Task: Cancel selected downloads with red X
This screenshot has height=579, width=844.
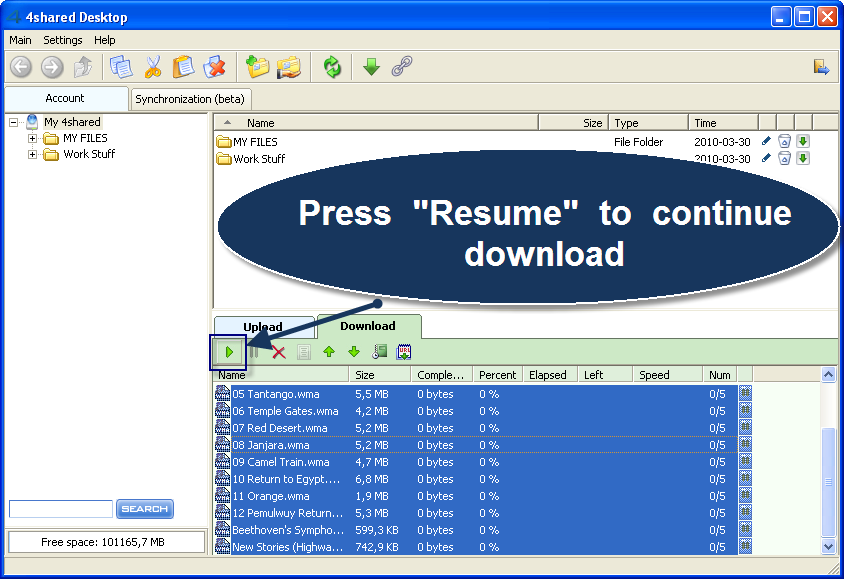Action: 278,352
